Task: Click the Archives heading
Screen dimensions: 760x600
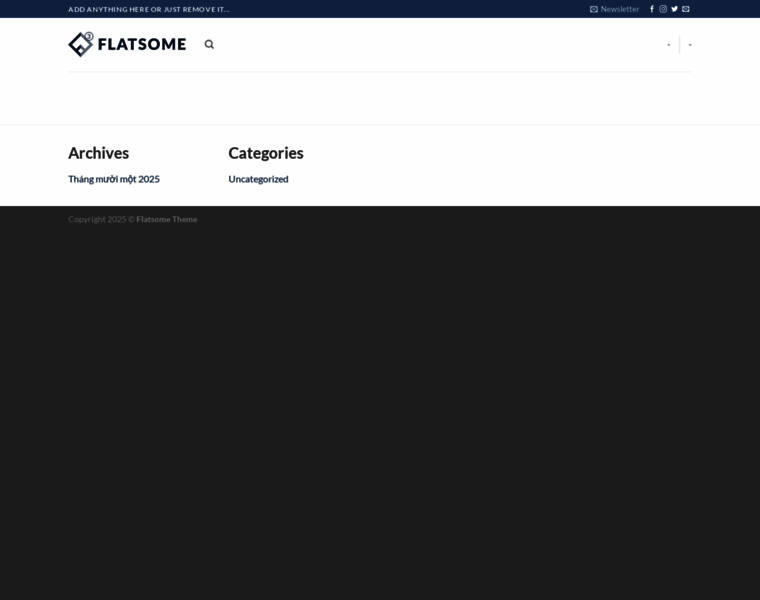Action: [x=98, y=153]
